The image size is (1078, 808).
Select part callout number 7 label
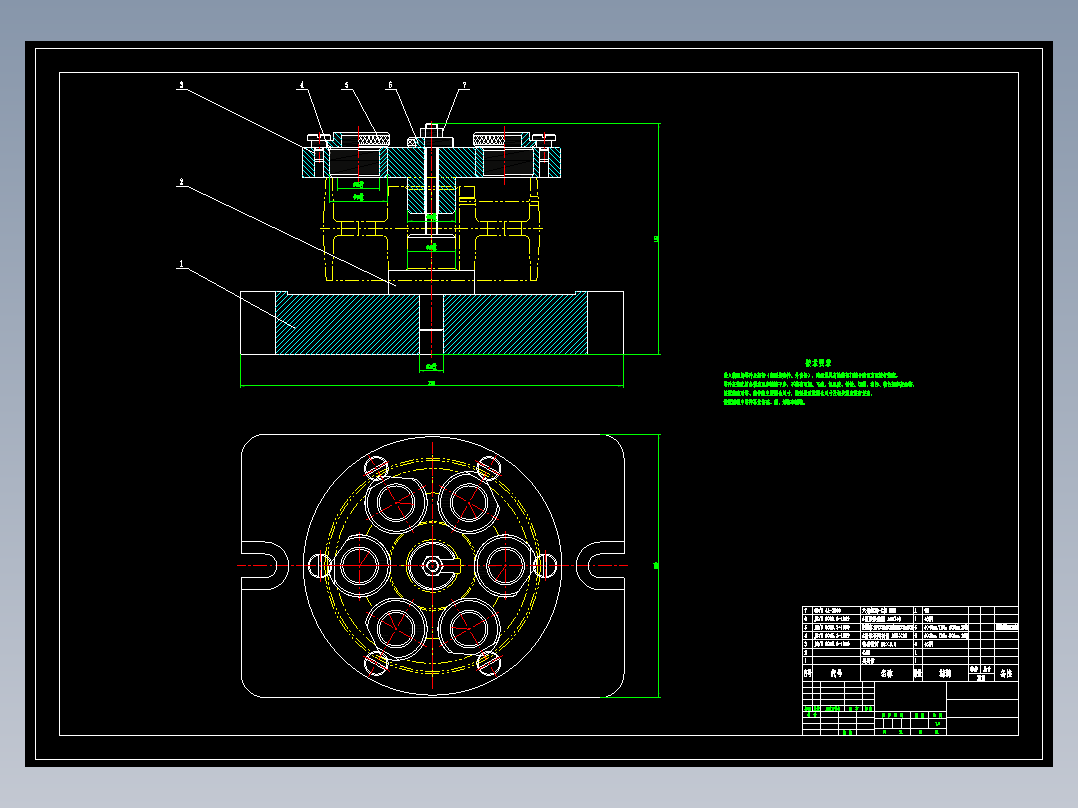465,85
